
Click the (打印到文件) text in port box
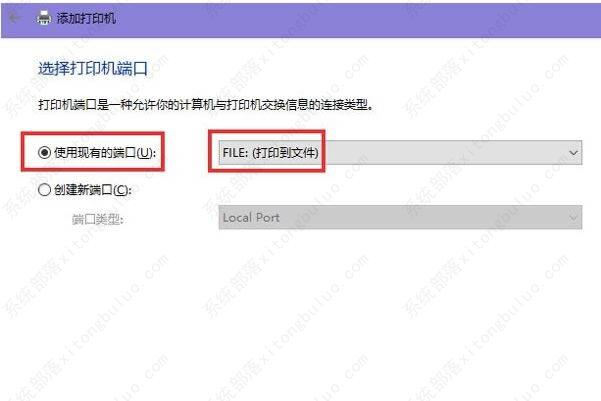[x=285, y=153]
